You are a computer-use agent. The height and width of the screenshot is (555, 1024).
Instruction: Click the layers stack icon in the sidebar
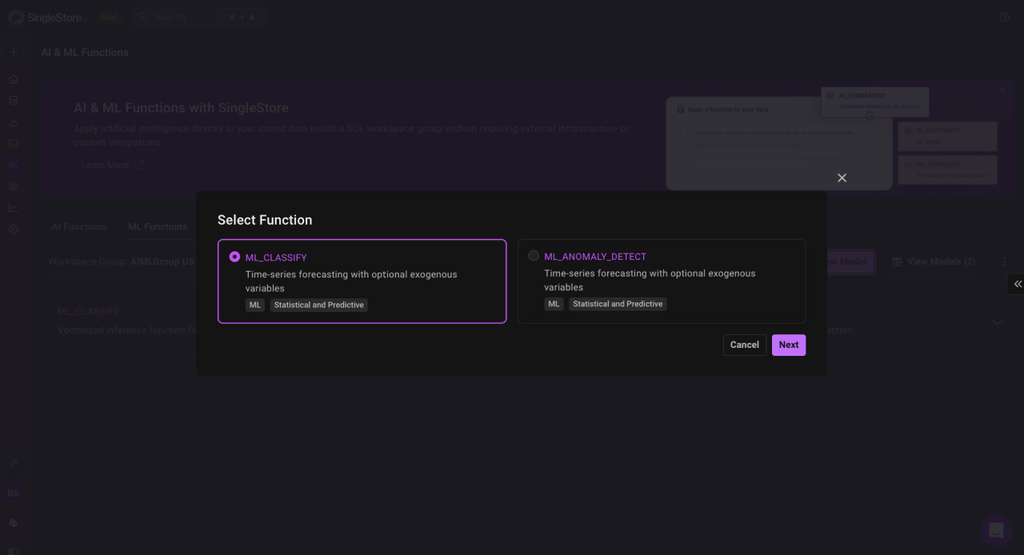tap(13, 187)
